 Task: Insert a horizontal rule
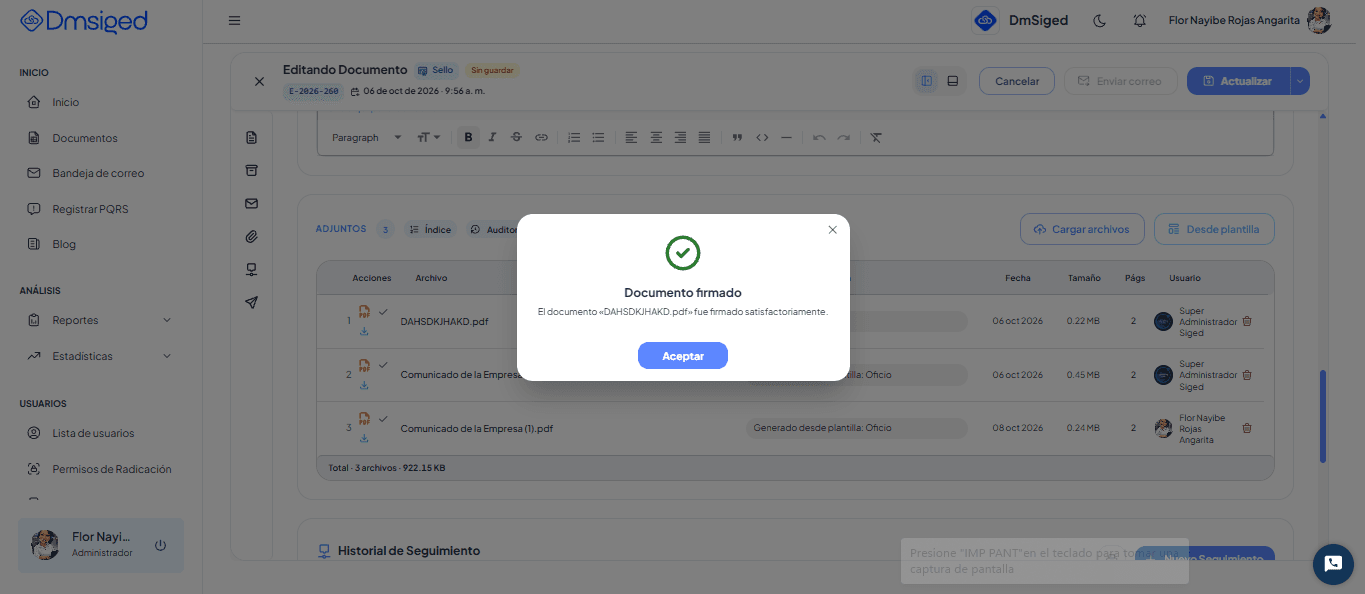tap(786, 137)
